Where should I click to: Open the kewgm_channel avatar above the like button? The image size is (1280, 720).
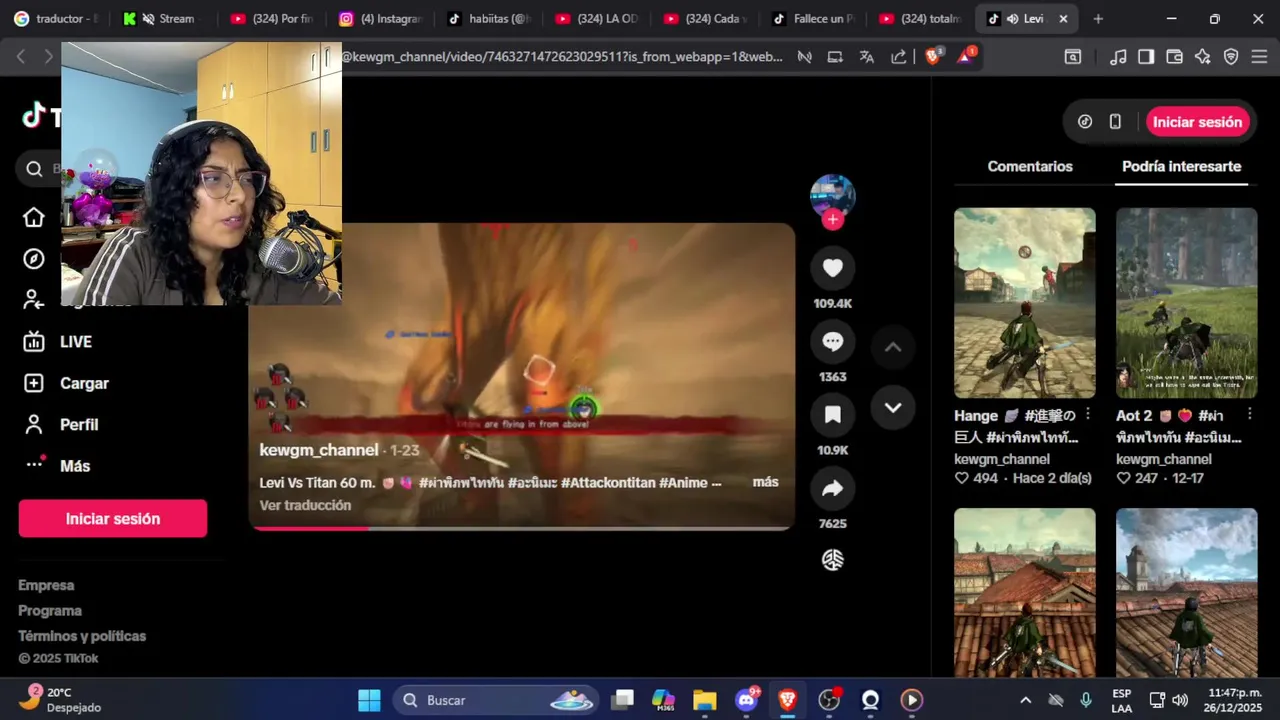coord(832,195)
